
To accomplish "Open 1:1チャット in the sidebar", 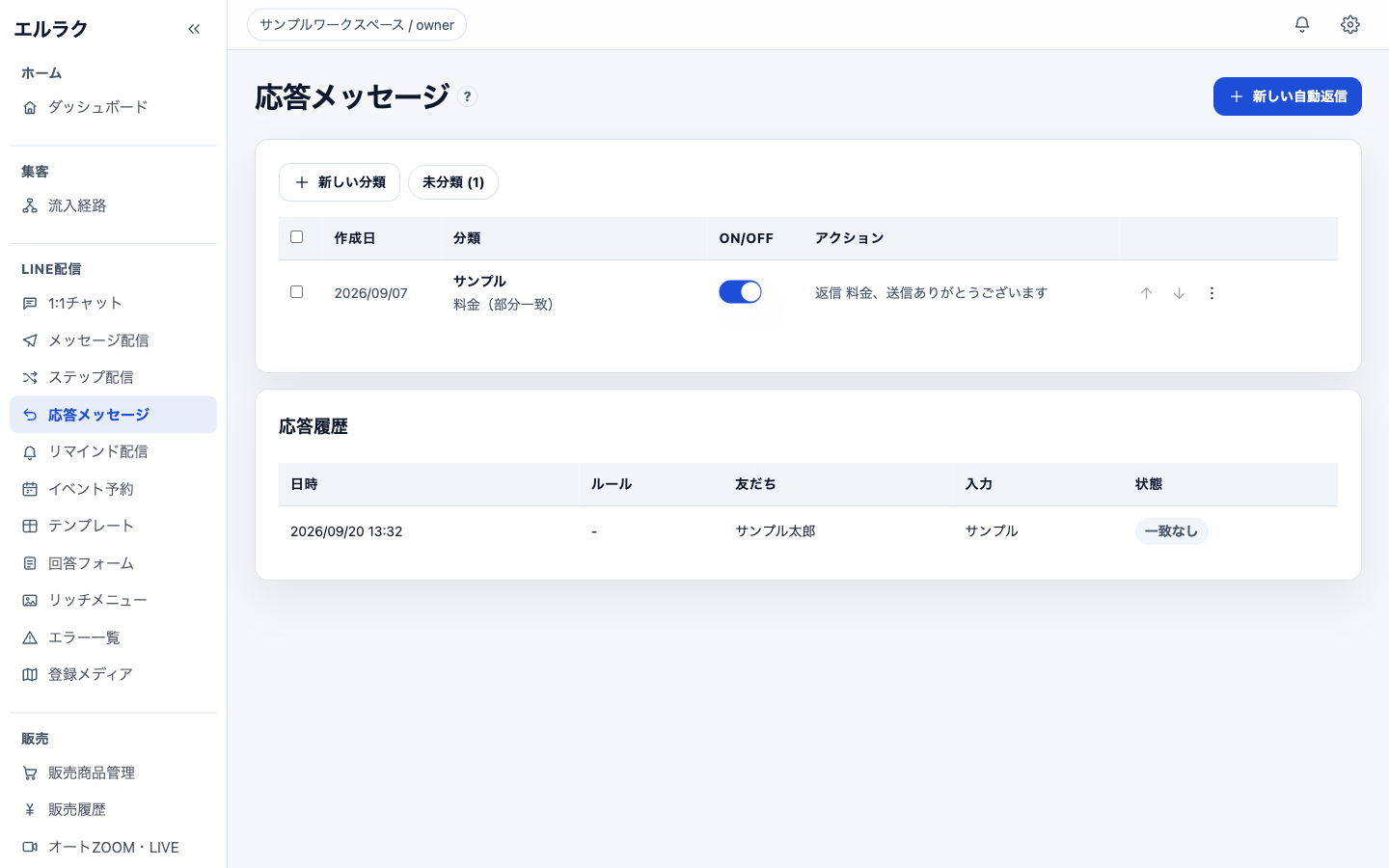I will (x=113, y=303).
